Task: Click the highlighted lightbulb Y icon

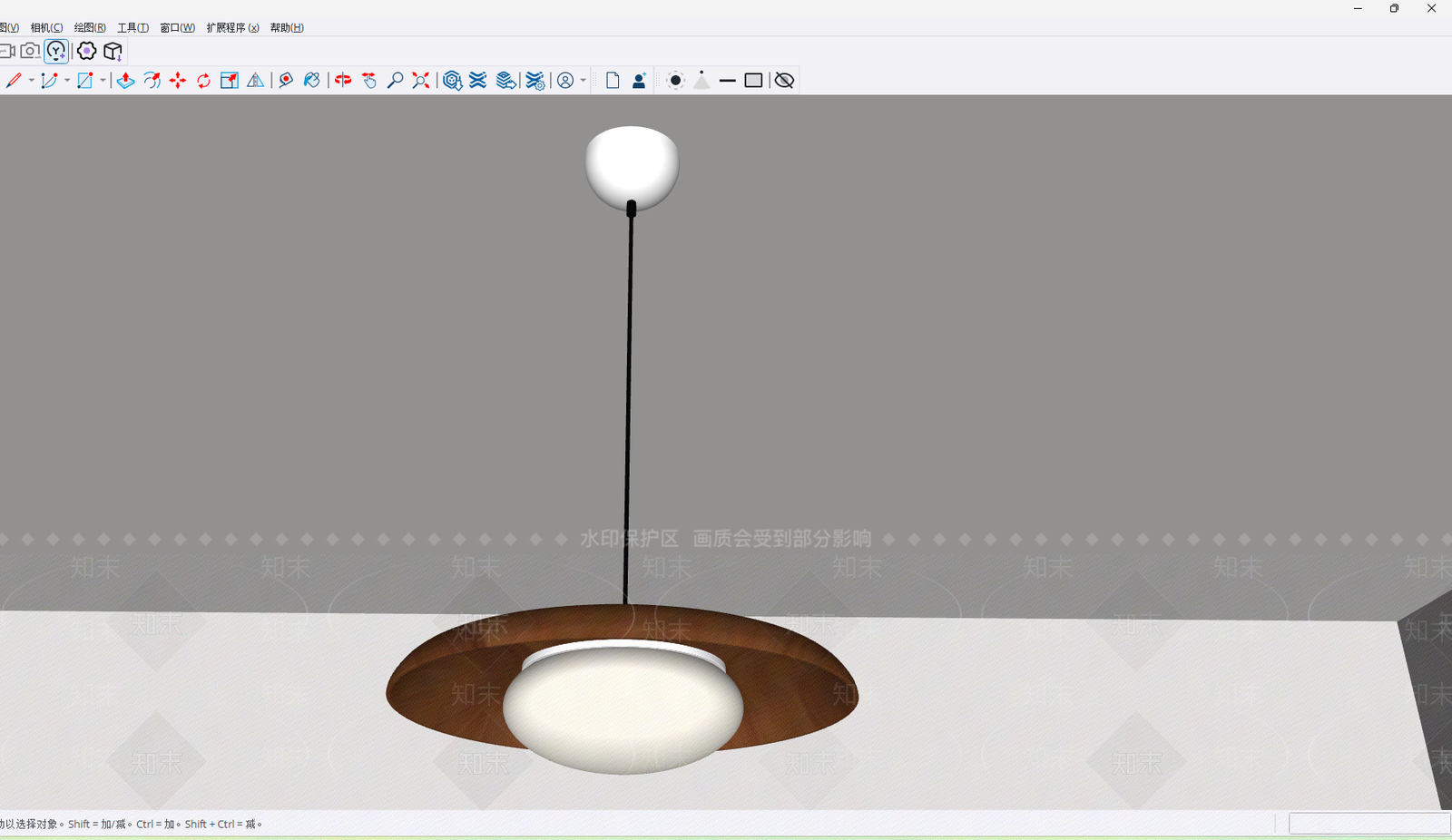Action: click(x=56, y=51)
